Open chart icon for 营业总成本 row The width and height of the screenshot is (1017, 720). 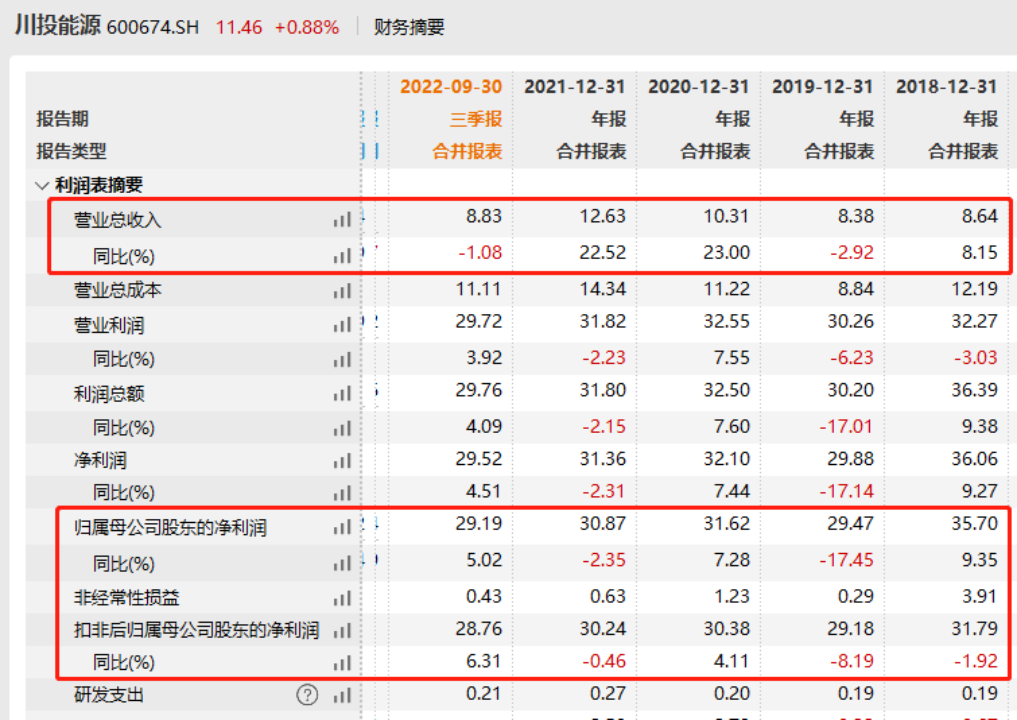342,291
